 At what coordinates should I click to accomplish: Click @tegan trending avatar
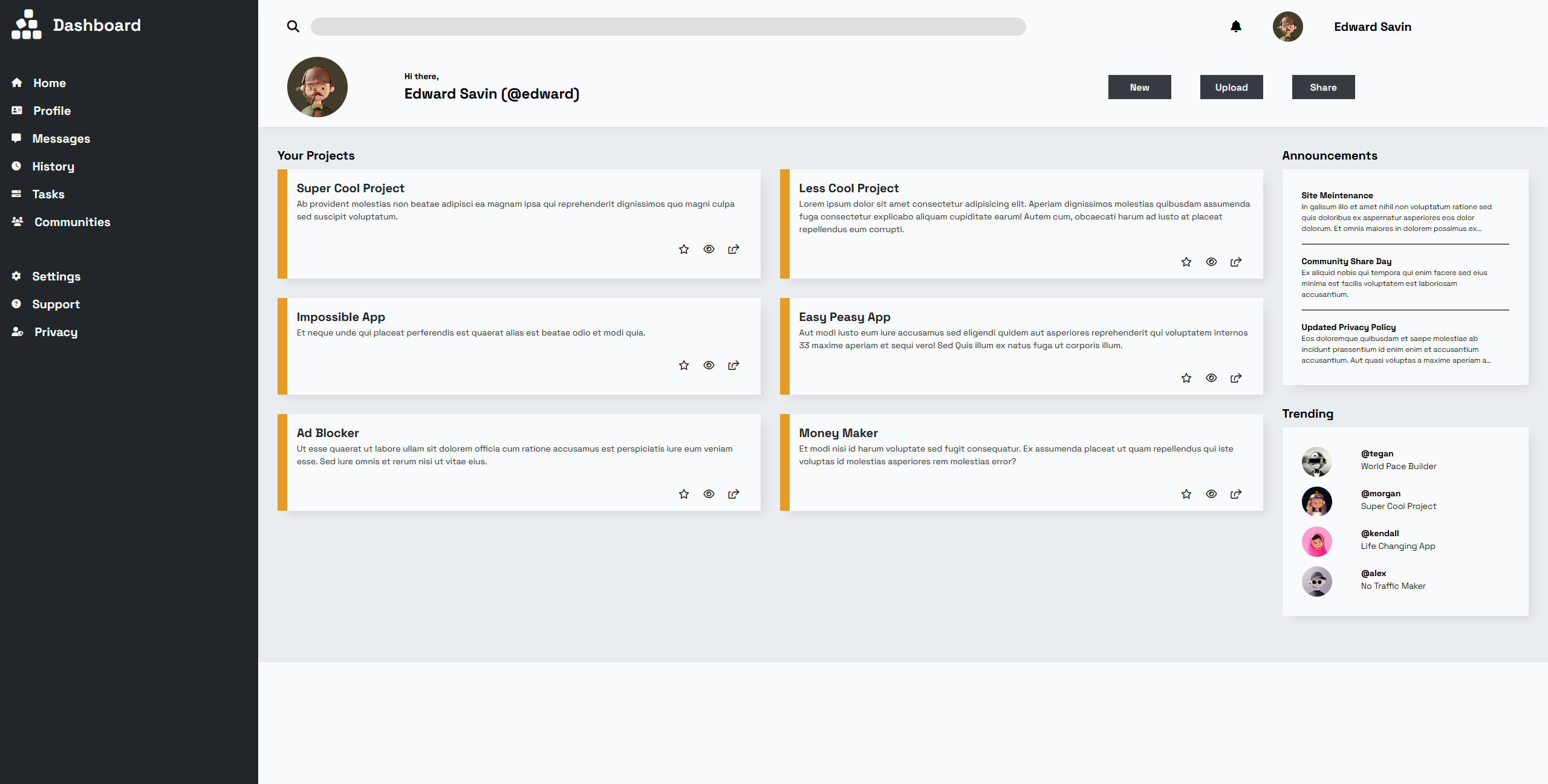tap(1317, 462)
